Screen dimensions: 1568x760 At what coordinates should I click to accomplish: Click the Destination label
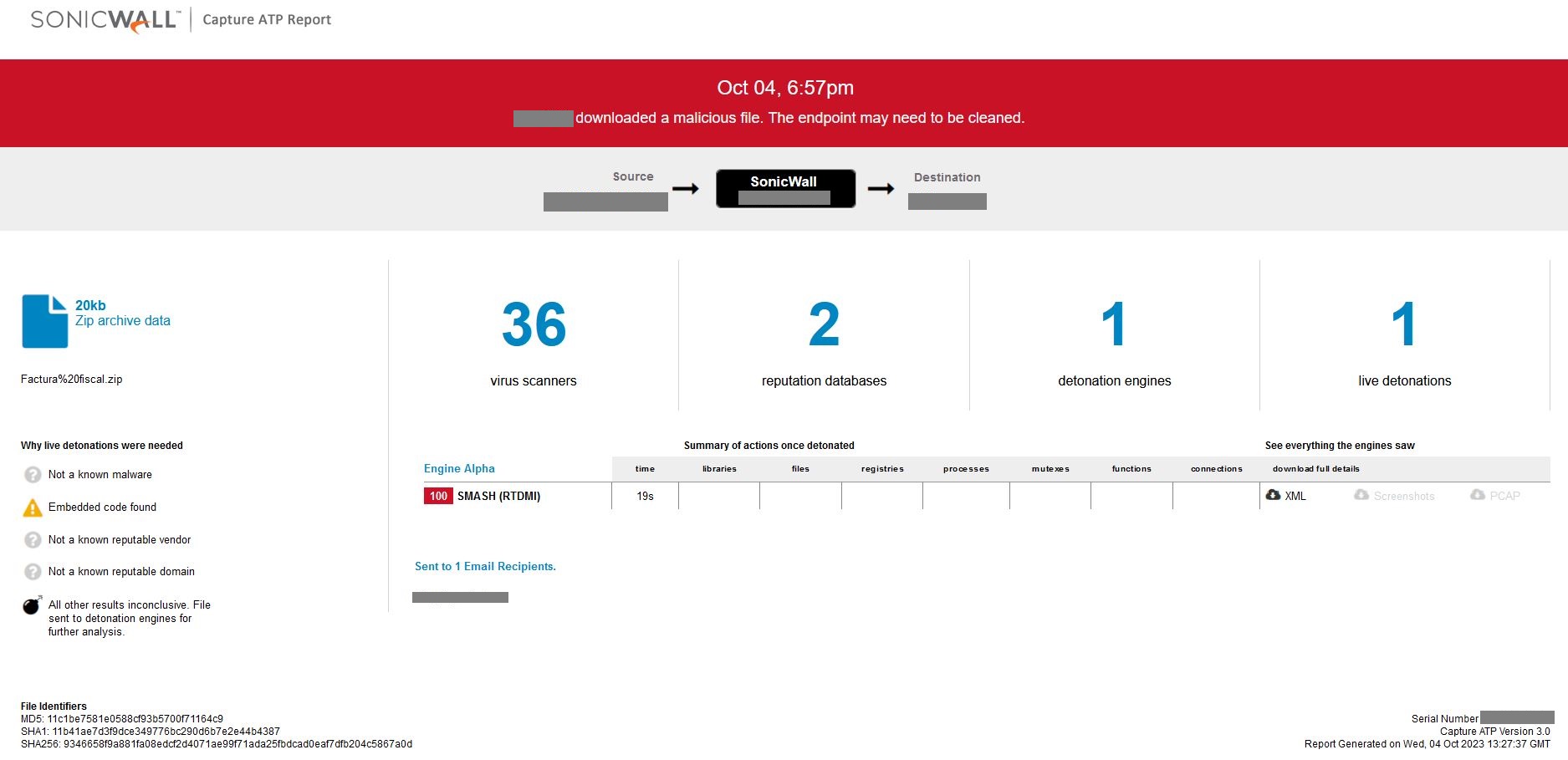(x=947, y=177)
